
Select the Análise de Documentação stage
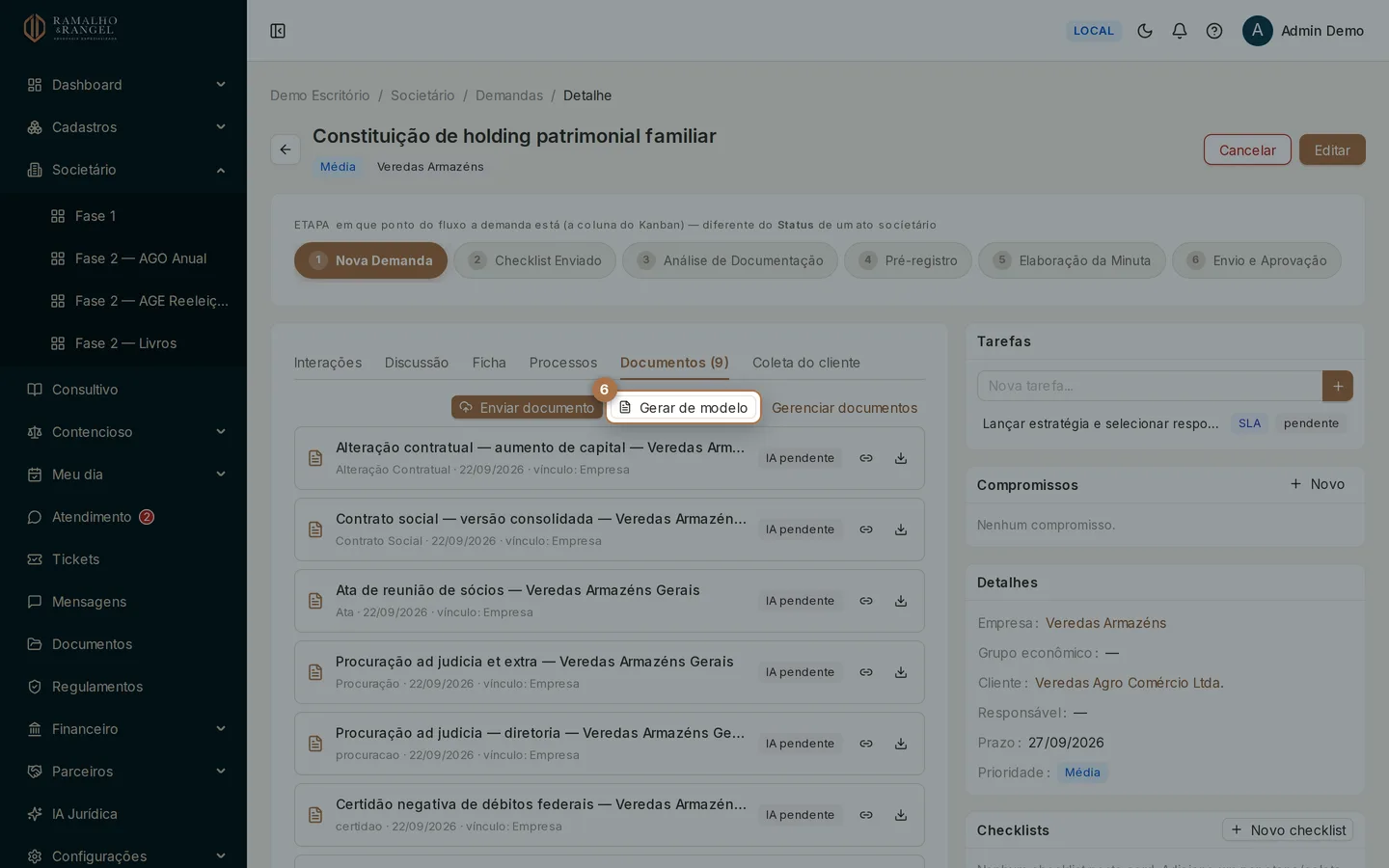(730, 260)
